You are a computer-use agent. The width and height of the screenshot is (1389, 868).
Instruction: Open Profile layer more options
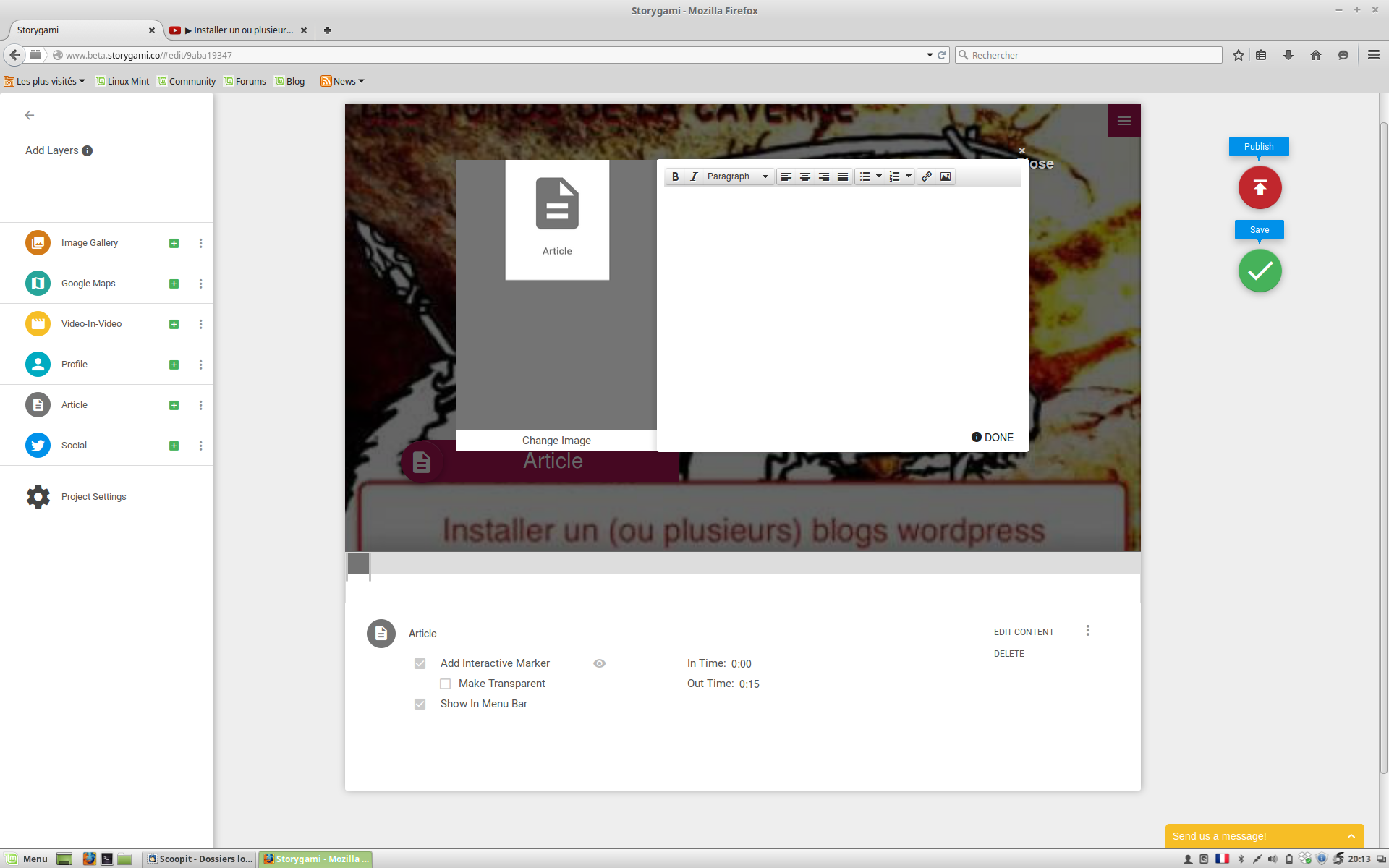pos(200,365)
